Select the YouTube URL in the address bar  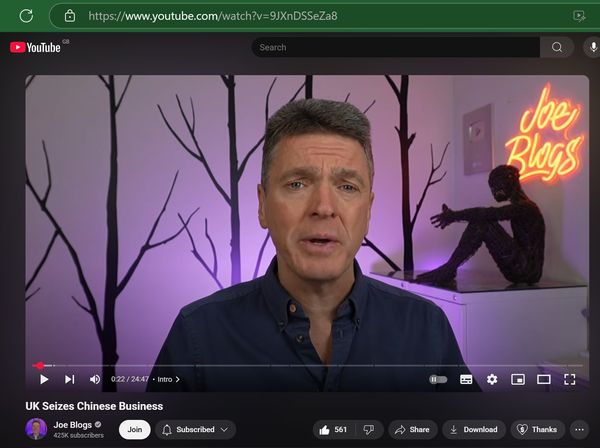tap(213, 16)
